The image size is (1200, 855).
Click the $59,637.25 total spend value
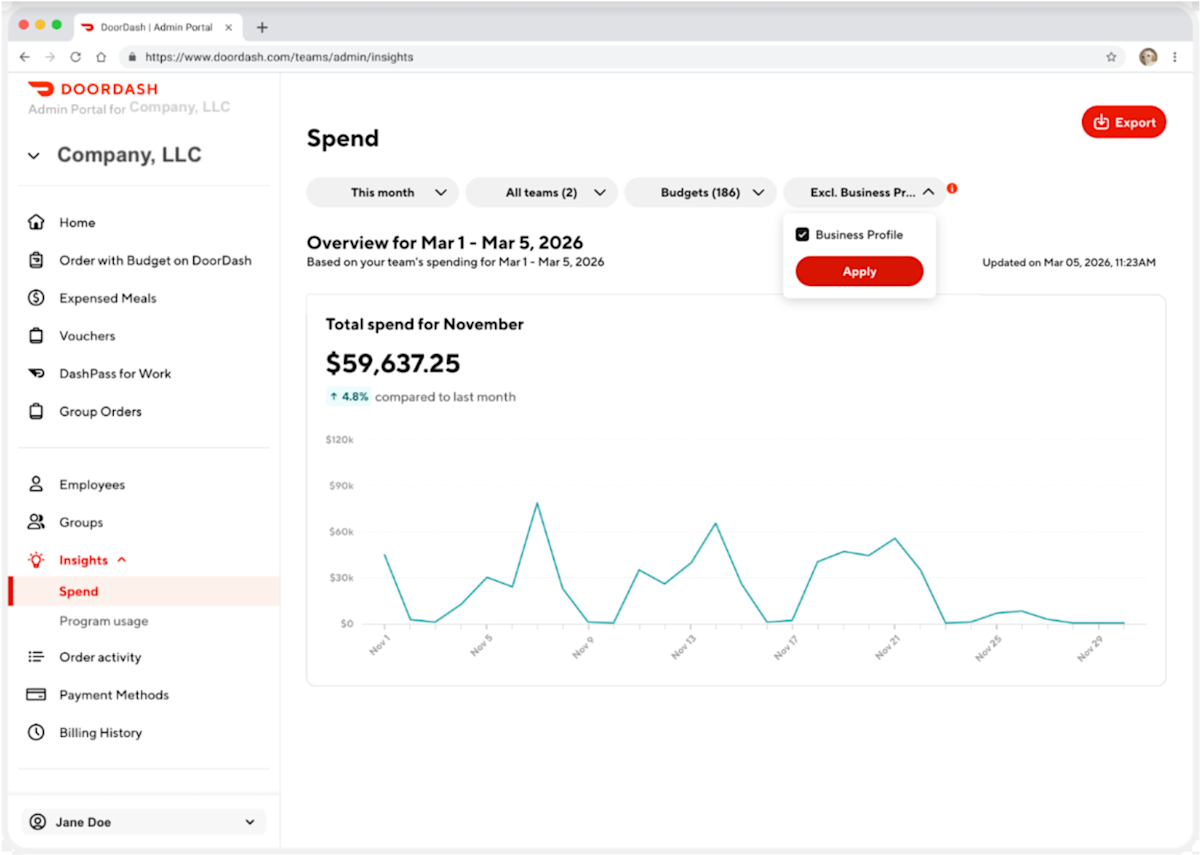point(393,363)
